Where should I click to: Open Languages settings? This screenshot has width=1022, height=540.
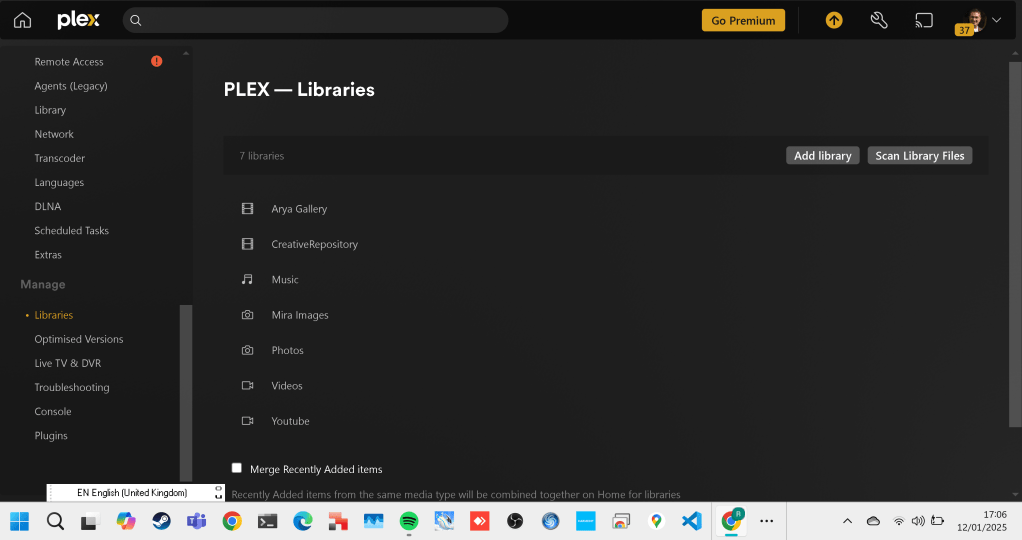click(59, 183)
